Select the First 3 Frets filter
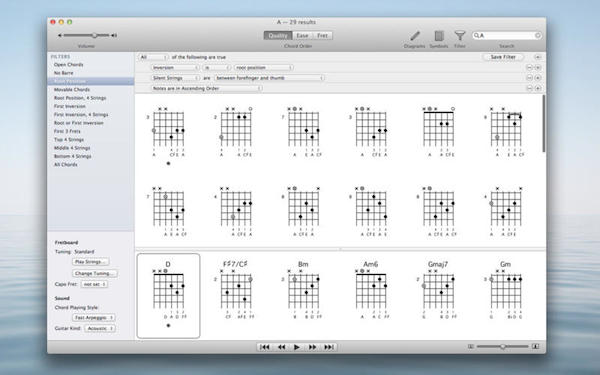Screen dimensions: 600x375 (x=67, y=131)
